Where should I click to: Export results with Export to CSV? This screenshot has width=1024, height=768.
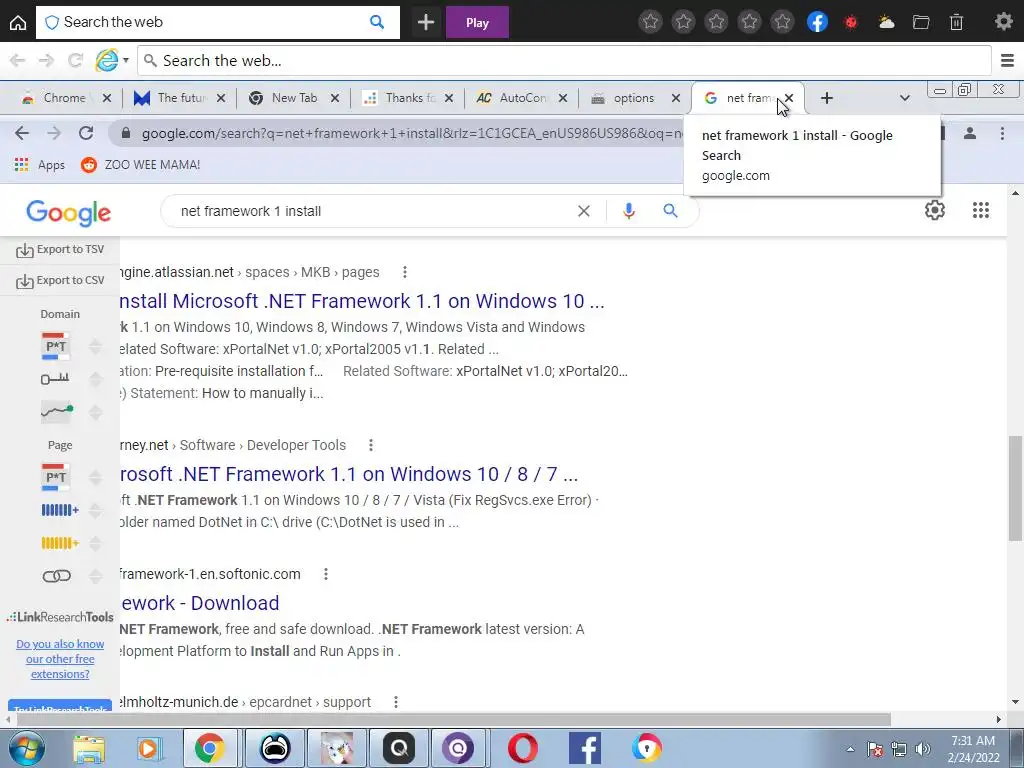pyautogui.click(x=60, y=280)
